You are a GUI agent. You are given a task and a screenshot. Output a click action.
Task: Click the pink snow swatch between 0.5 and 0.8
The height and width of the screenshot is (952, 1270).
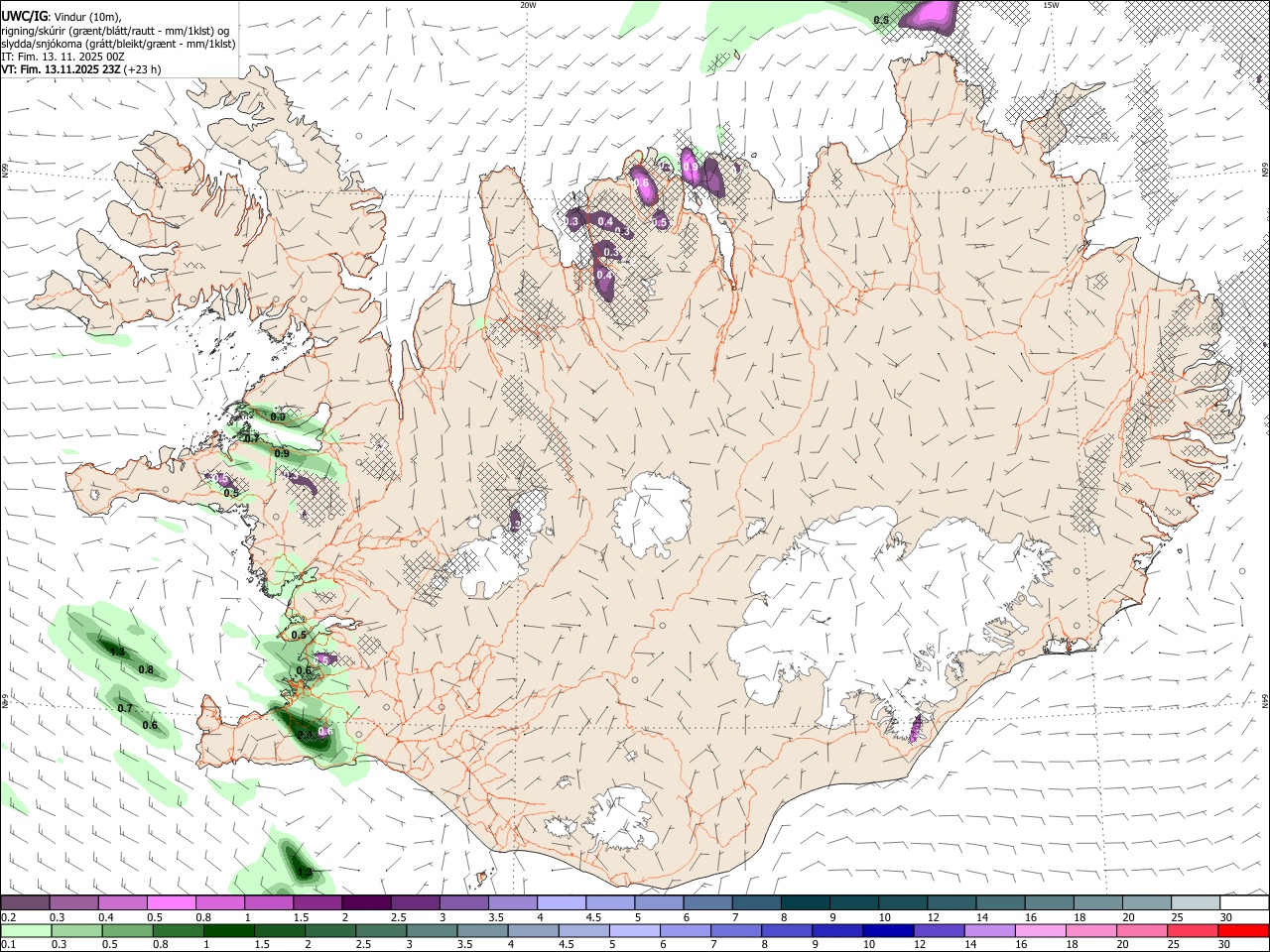point(171,903)
